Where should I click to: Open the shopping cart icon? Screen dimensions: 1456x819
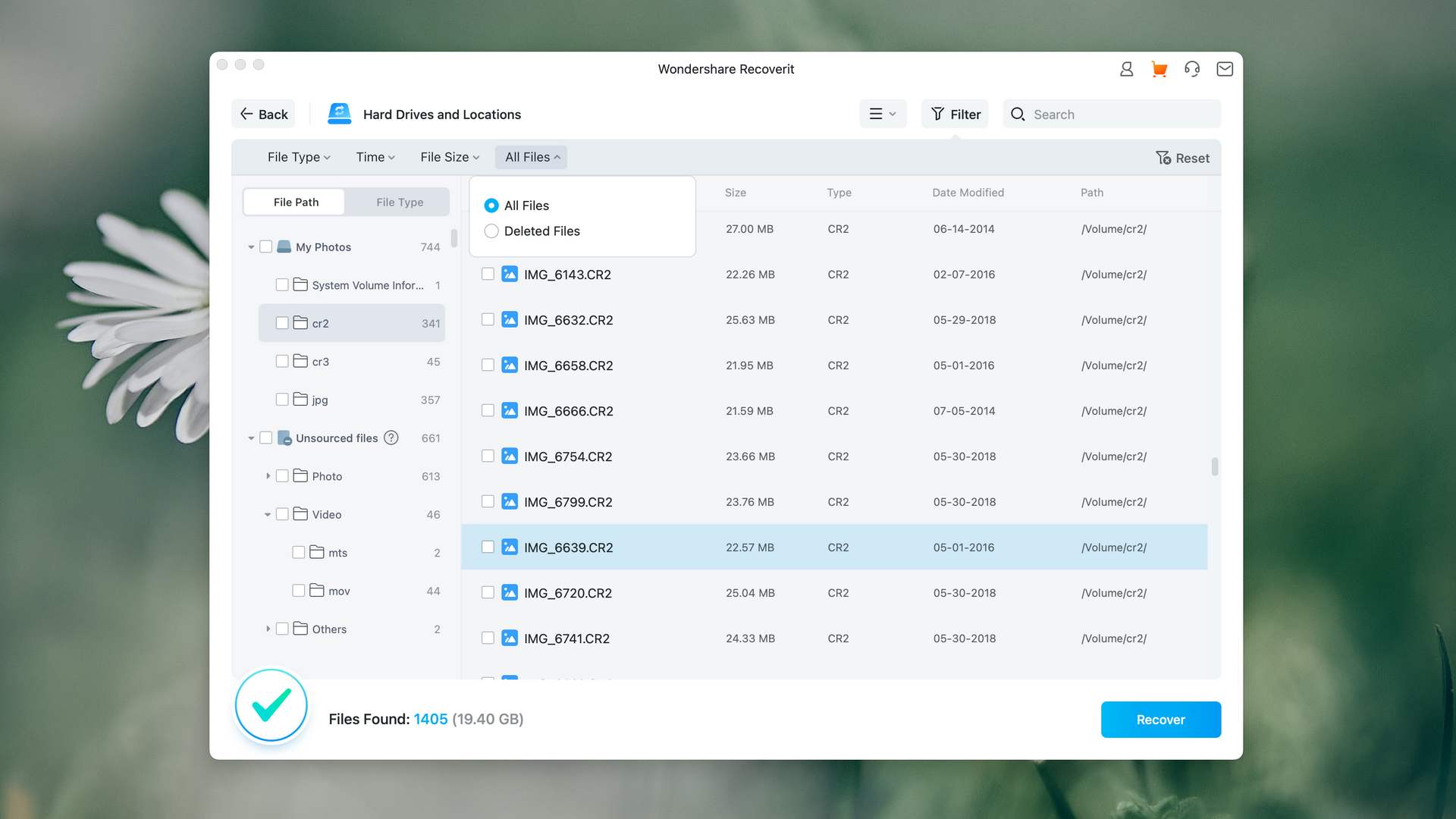1159,69
